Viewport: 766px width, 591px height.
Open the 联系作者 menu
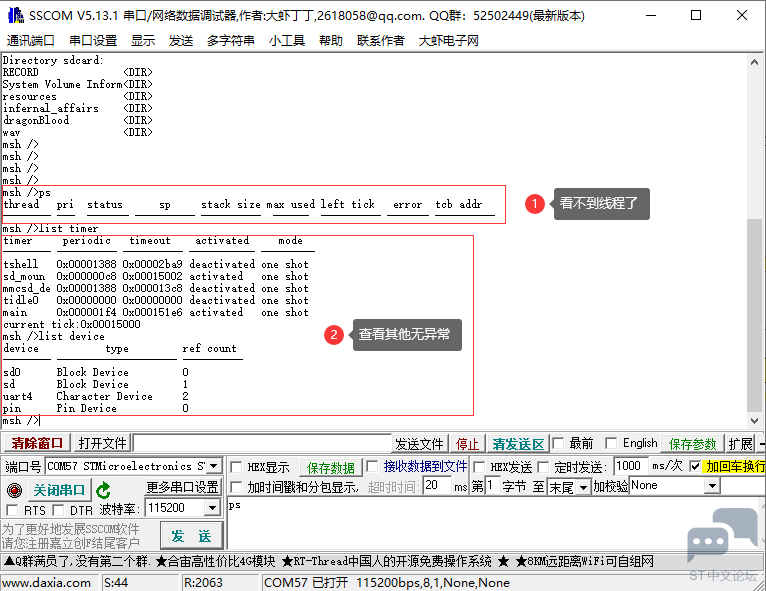click(x=381, y=41)
